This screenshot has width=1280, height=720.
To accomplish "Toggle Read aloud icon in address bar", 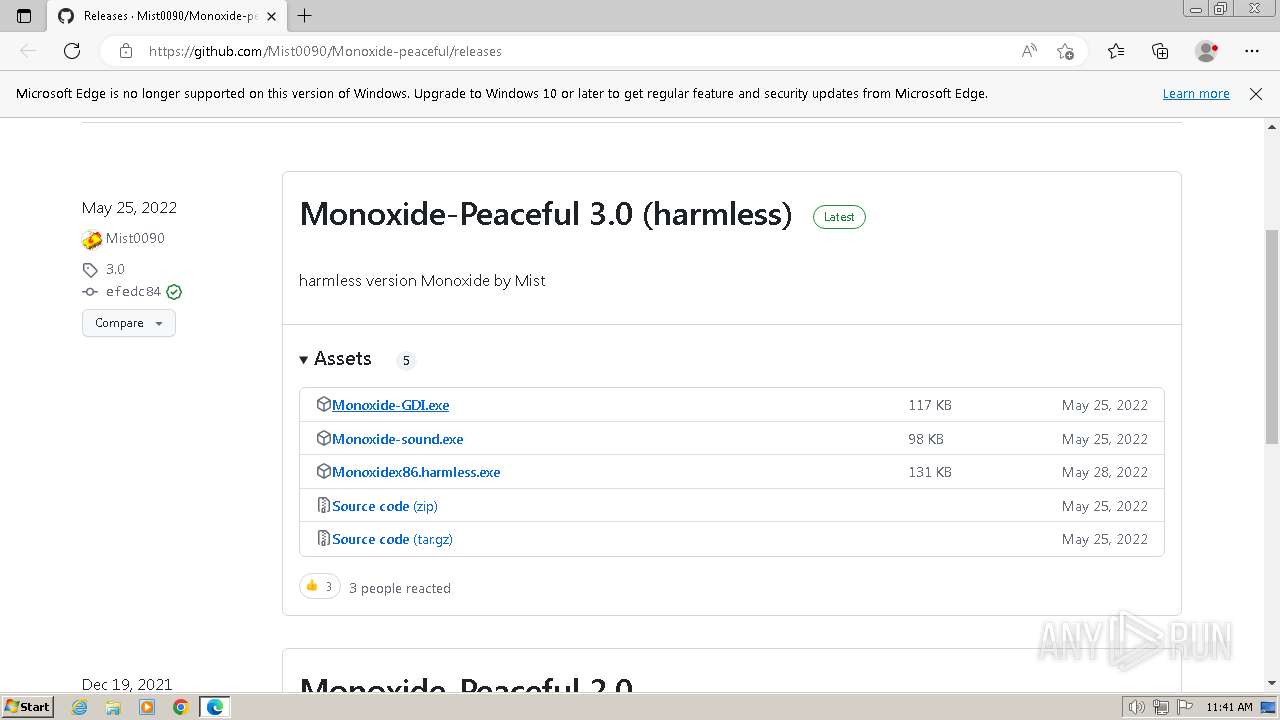I will [x=1029, y=51].
